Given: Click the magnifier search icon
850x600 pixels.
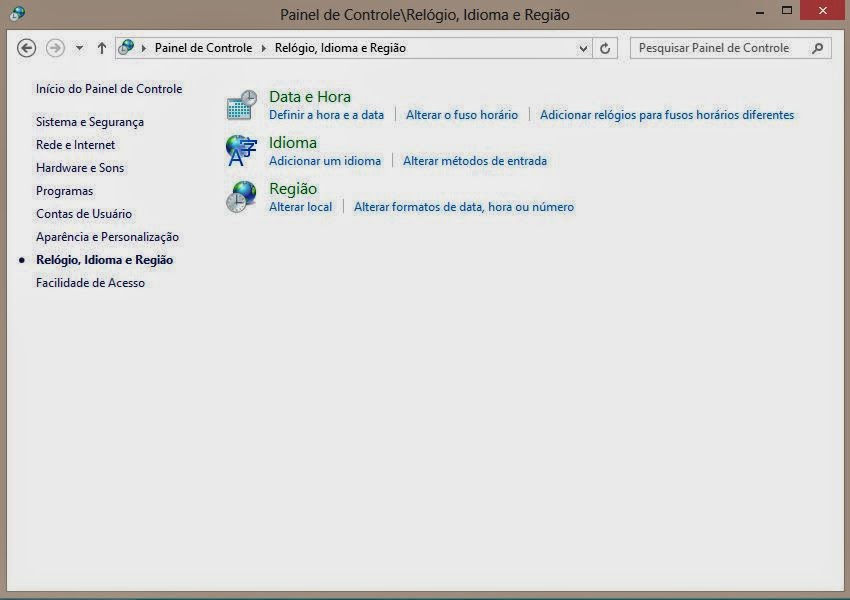Looking at the screenshot, I should pos(817,48).
